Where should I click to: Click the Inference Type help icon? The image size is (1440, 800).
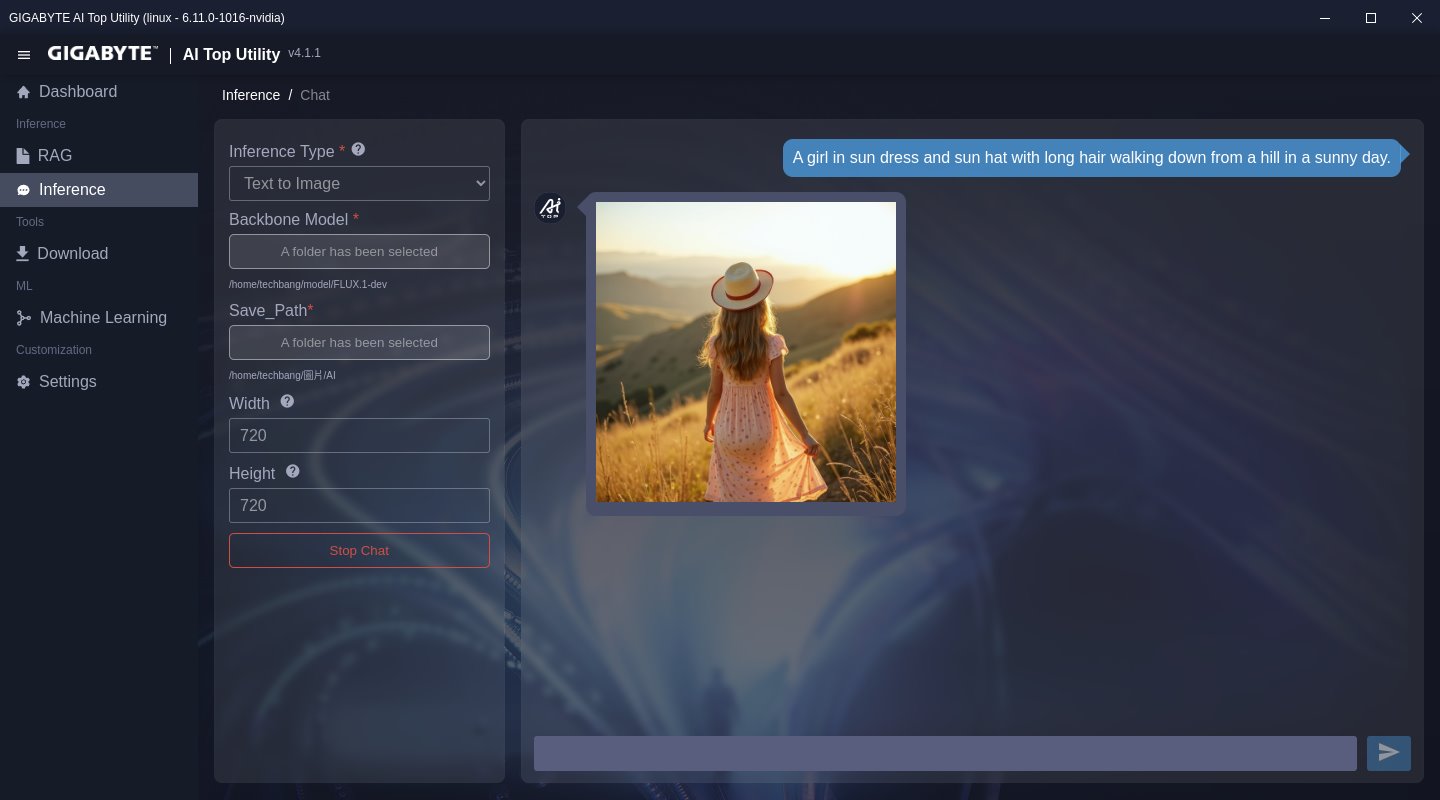coord(358,150)
